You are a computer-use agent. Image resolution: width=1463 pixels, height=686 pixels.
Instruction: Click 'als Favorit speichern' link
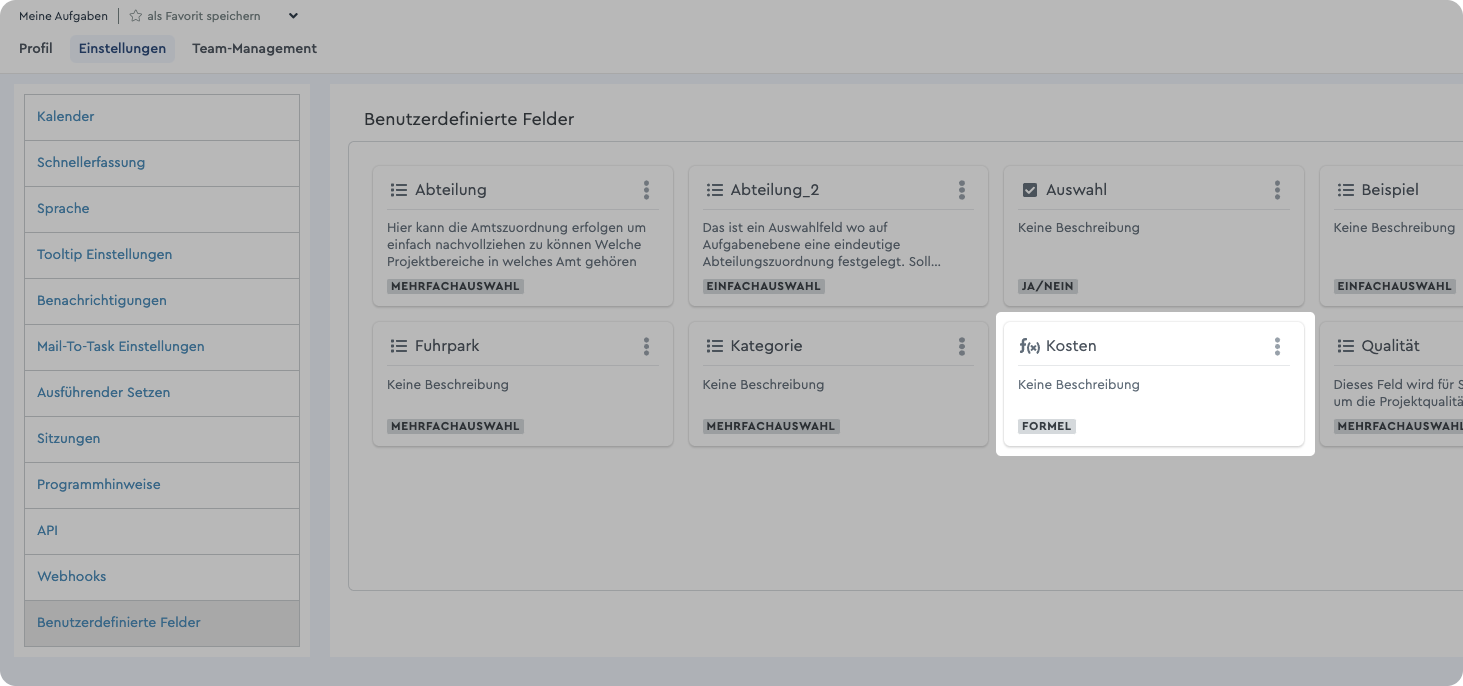[204, 16]
